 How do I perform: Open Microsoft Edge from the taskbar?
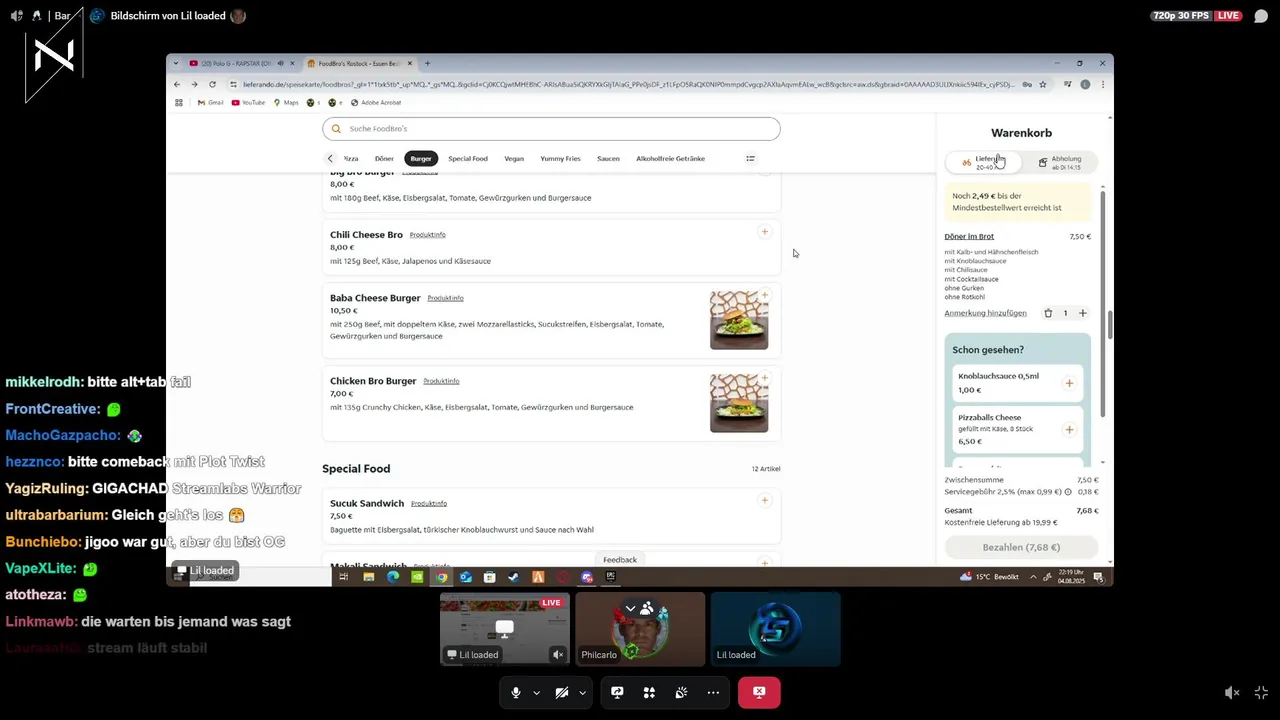click(x=393, y=577)
